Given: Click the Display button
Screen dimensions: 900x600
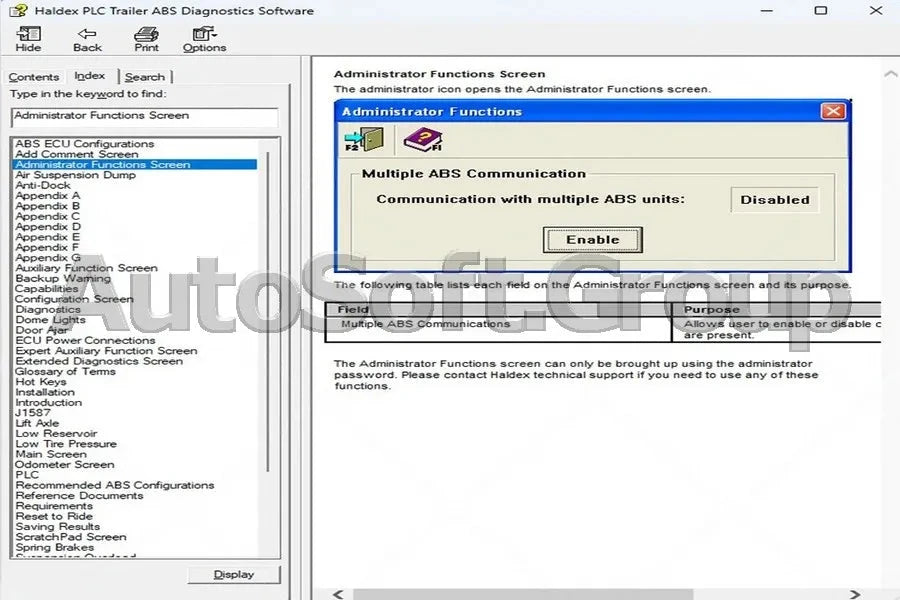Looking at the screenshot, I should (233, 574).
